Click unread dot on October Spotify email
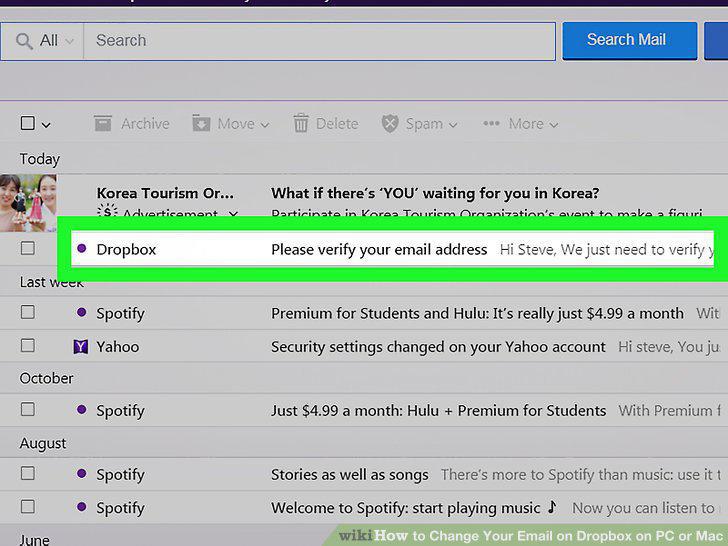The image size is (728, 546). [x=82, y=410]
